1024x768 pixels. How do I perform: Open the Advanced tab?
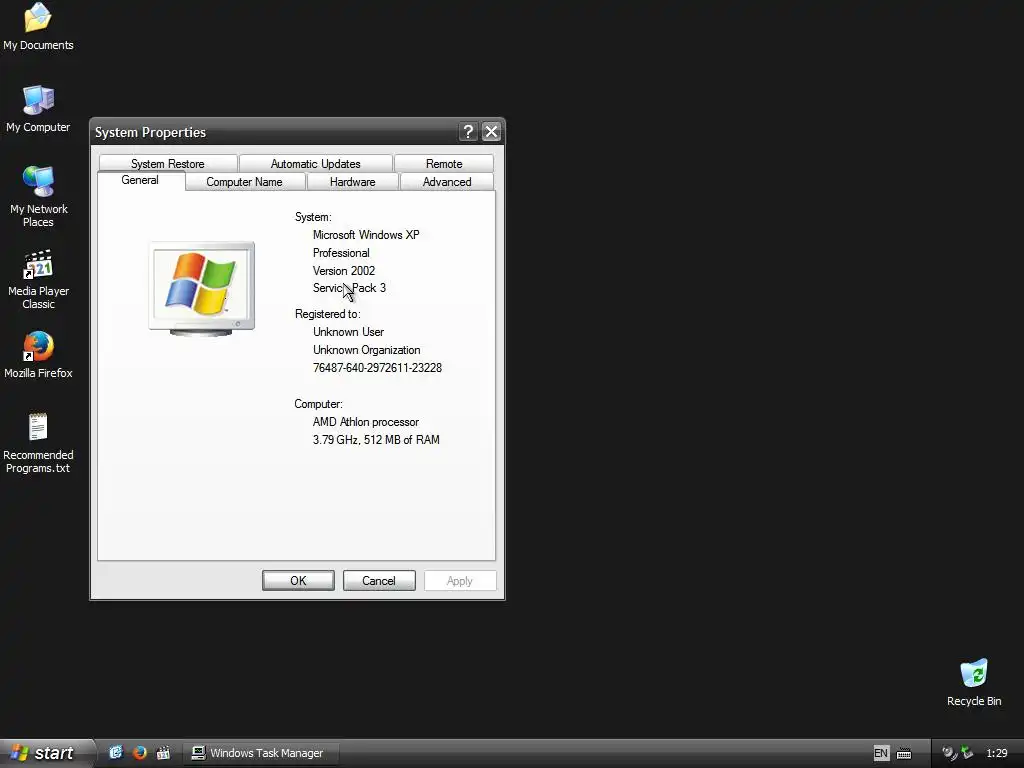(x=447, y=182)
